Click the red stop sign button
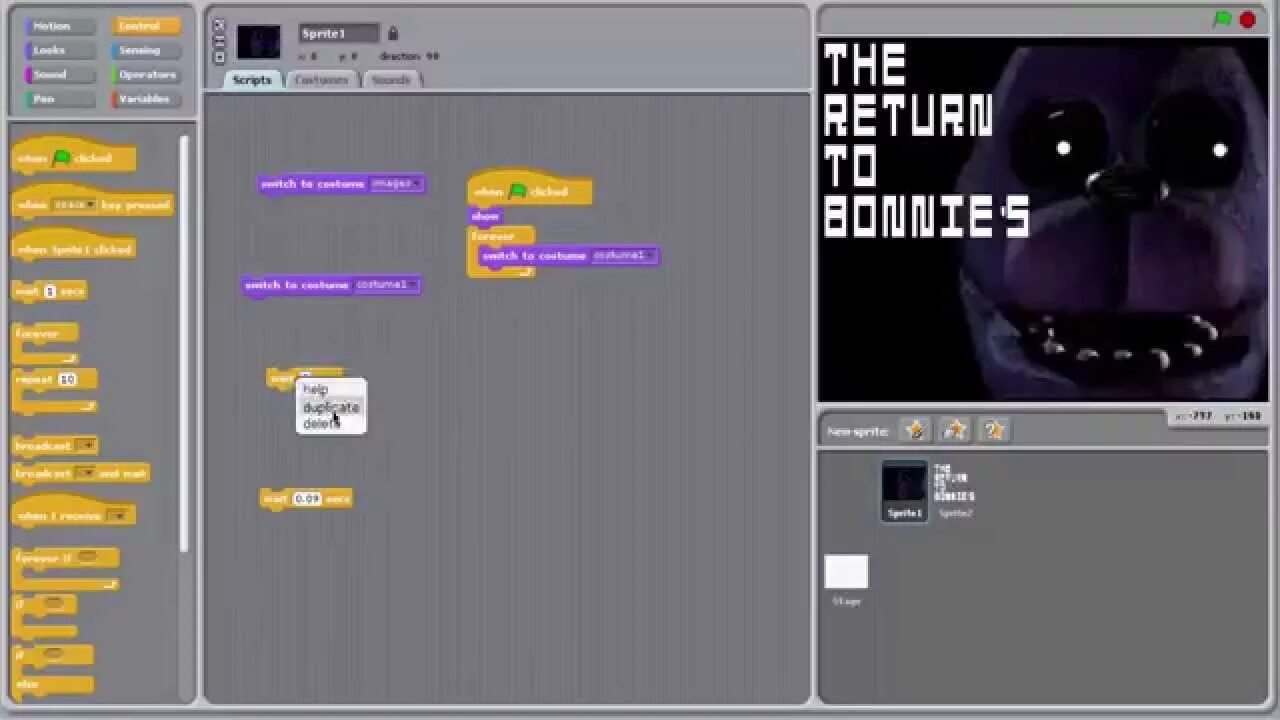Image resolution: width=1280 pixels, height=720 pixels. [1248, 20]
